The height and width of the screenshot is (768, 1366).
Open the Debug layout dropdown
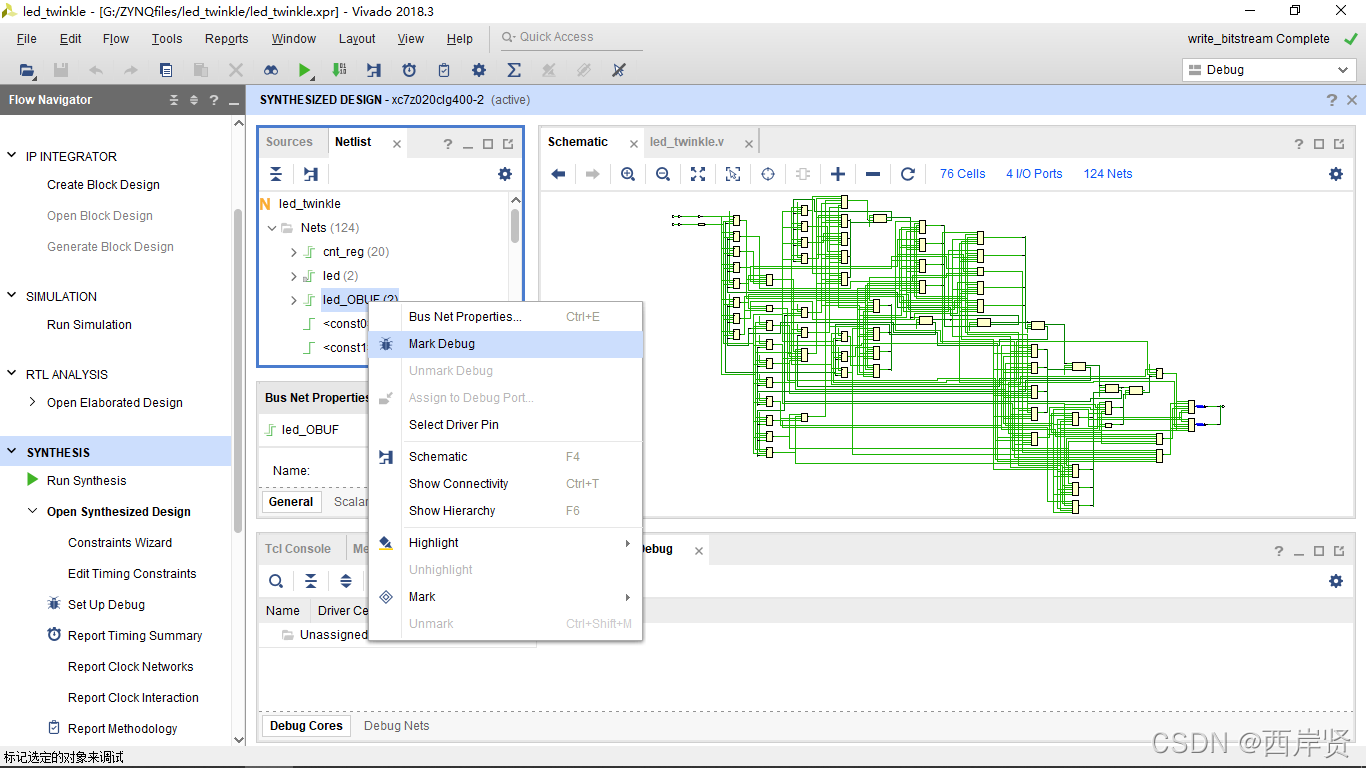[x=1269, y=70]
